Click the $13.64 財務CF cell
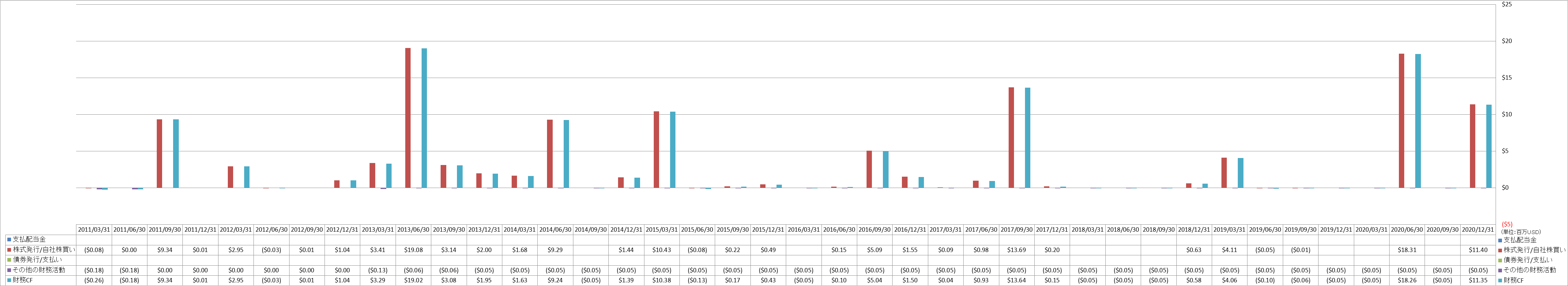 tap(1017, 281)
